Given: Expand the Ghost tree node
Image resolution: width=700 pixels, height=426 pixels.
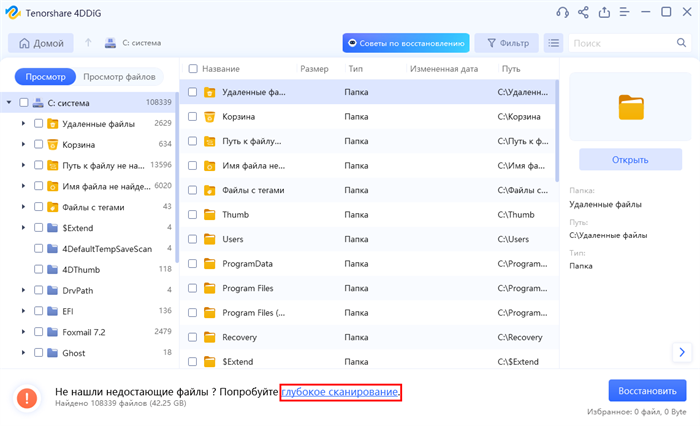Looking at the screenshot, I should 23,353.
